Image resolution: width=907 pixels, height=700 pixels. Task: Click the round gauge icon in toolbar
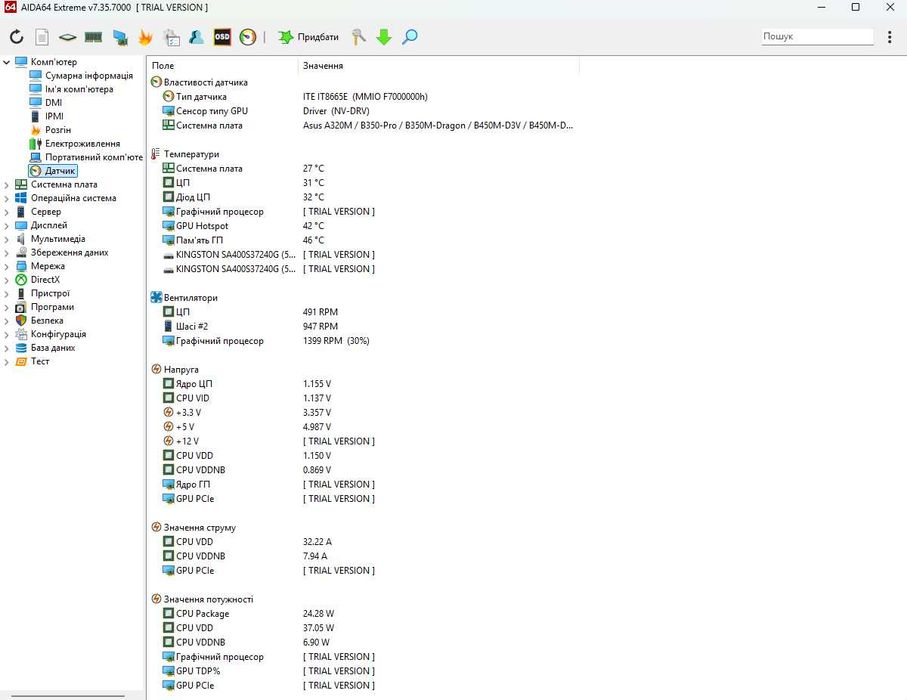point(247,37)
